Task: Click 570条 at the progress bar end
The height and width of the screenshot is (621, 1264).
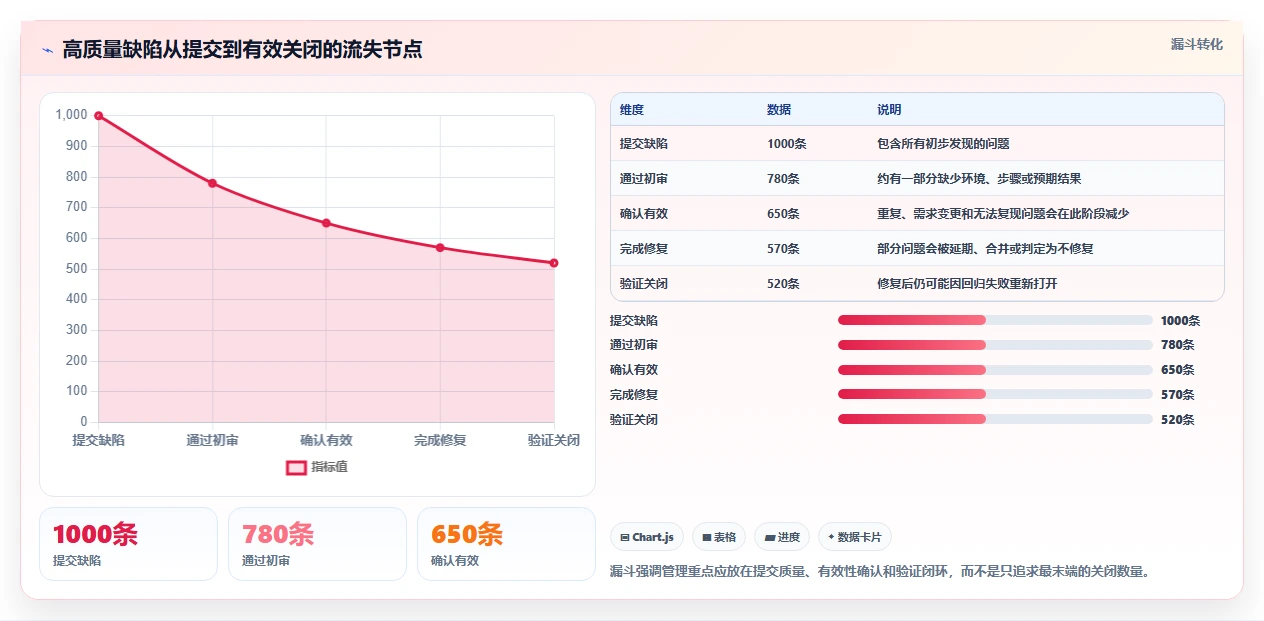Action: coord(1178,395)
